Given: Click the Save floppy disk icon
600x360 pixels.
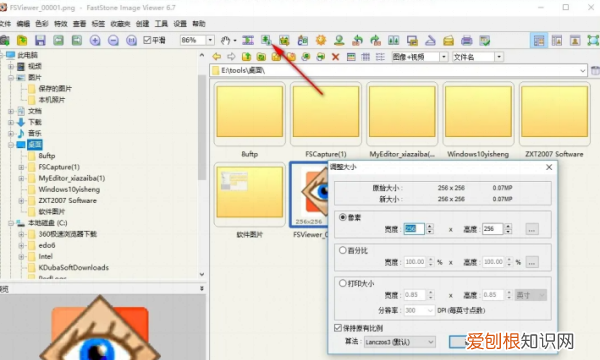Looking at the screenshot, I should 40,40.
